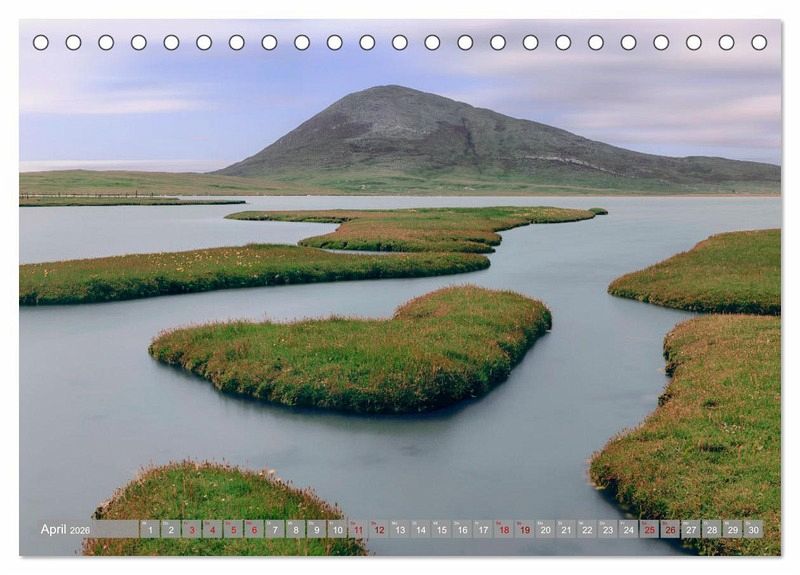
Task: Pick day 24 on the calendar bar
Action: point(628,529)
